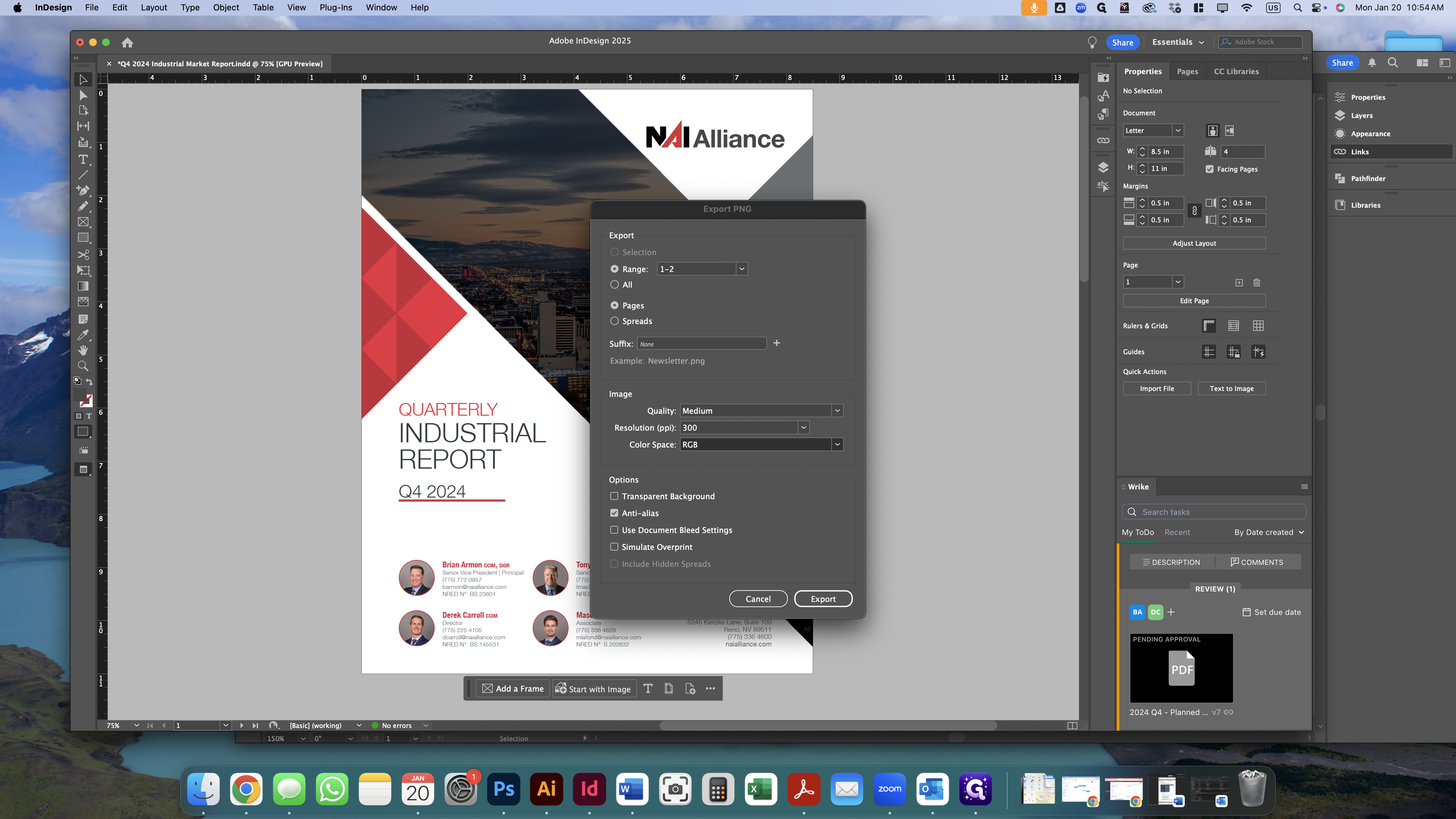Screen dimensions: 1456x819
Task: Open the Page number dropdown in Properties
Action: (1178, 282)
